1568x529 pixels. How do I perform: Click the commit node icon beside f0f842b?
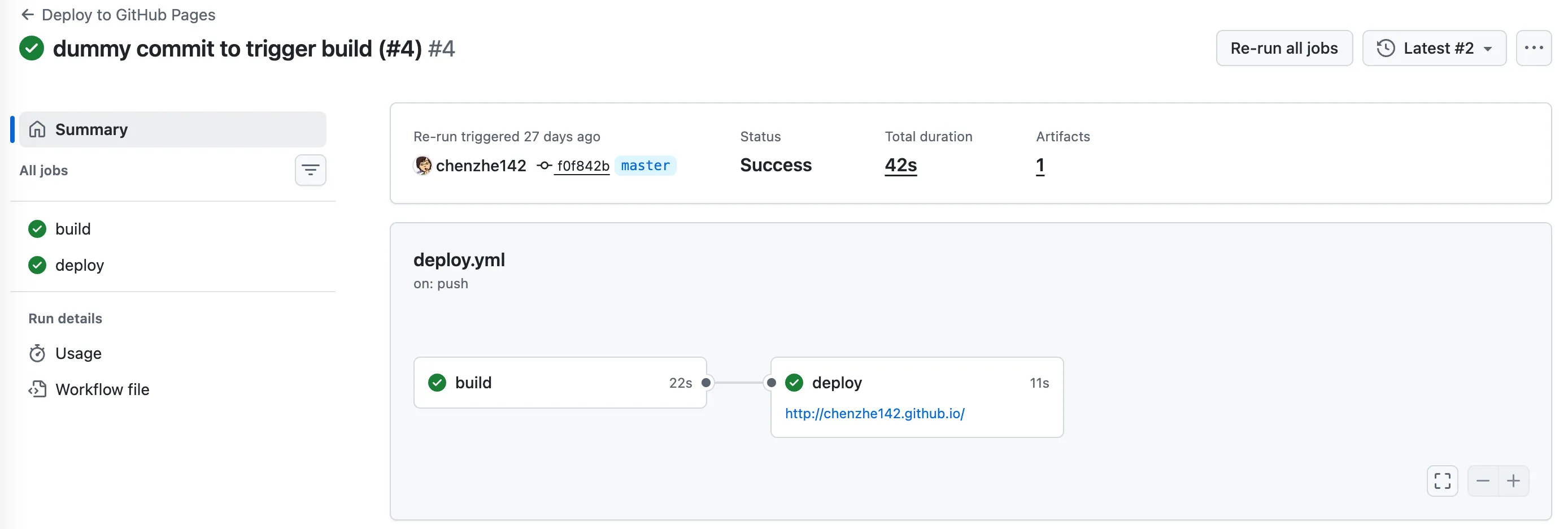click(x=544, y=166)
